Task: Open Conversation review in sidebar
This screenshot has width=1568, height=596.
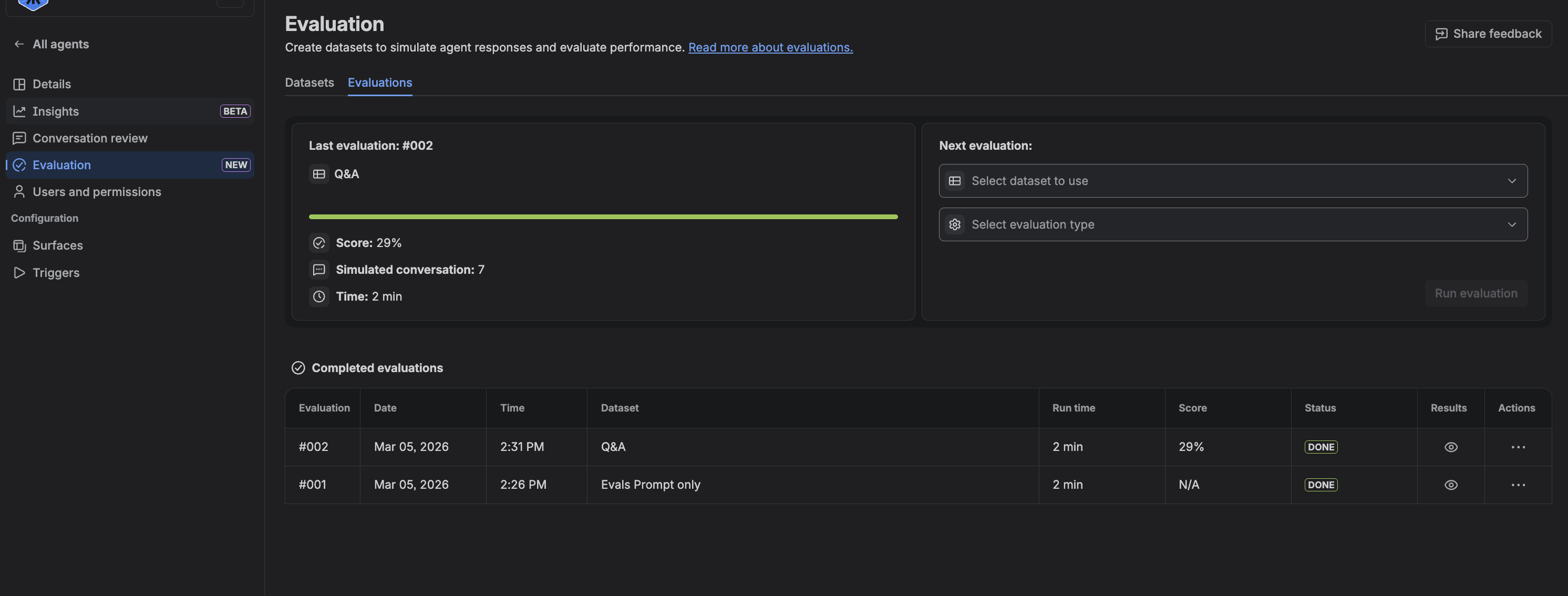Action: click(130, 138)
